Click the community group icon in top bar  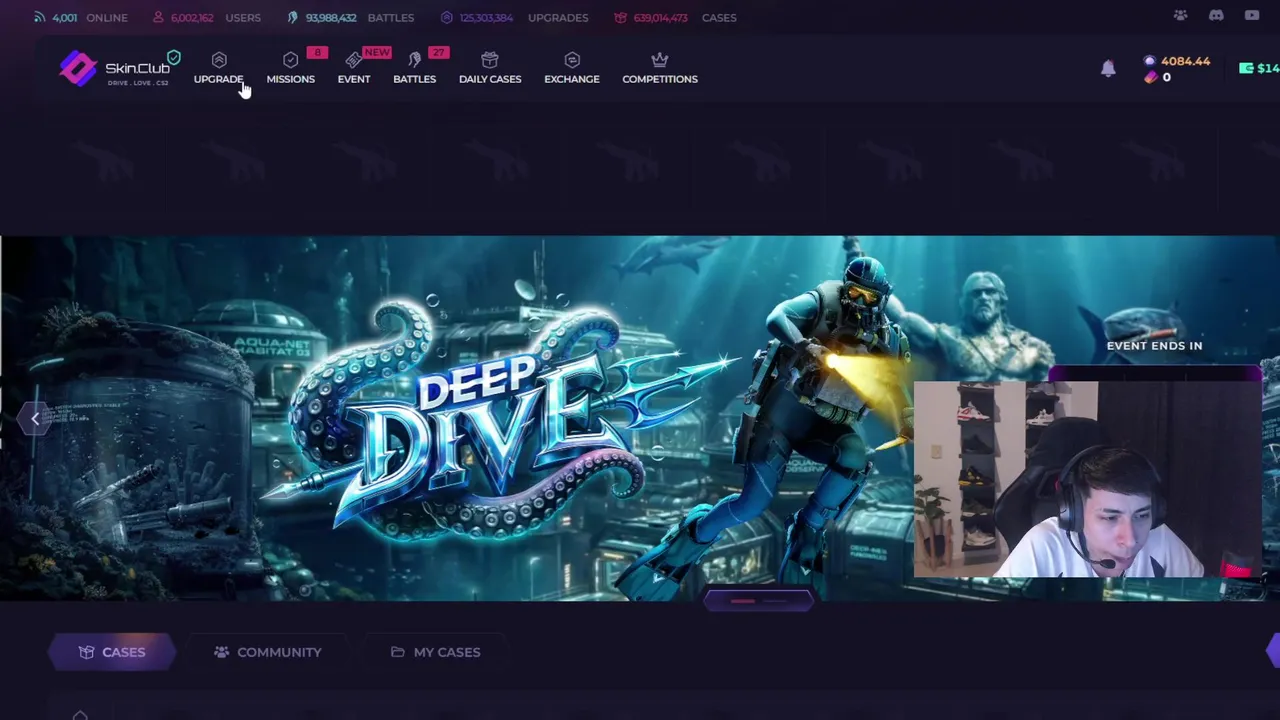click(1180, 16)
